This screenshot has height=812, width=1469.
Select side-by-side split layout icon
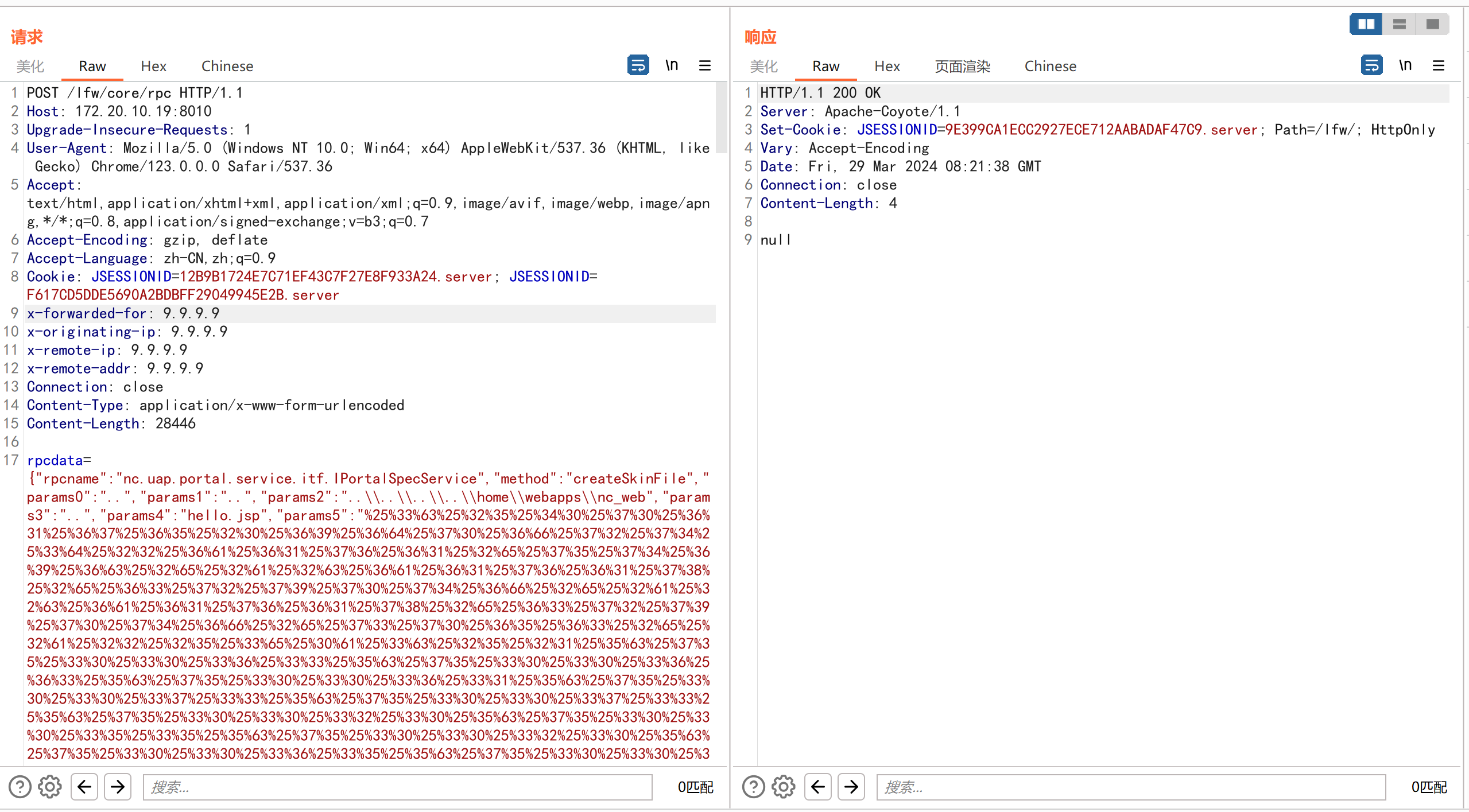[x=1366, y=24]
